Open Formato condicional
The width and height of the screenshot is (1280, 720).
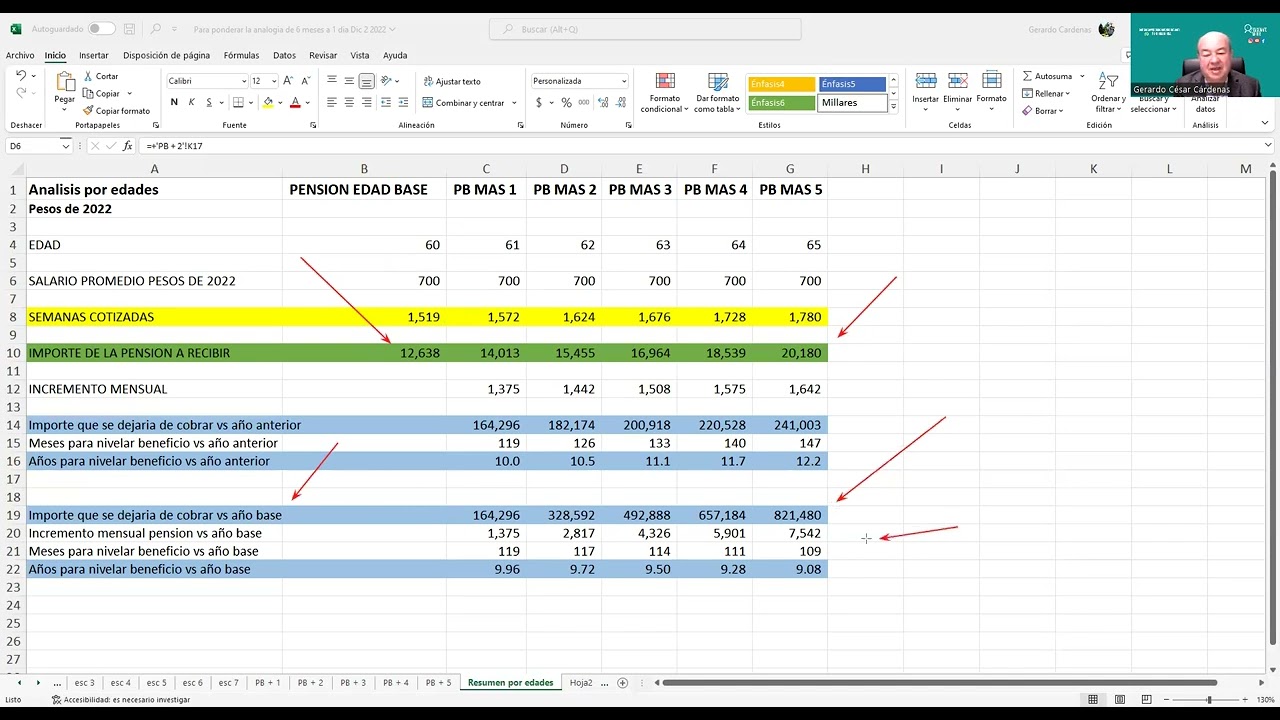pyautogui.click(x=664, y=92)
